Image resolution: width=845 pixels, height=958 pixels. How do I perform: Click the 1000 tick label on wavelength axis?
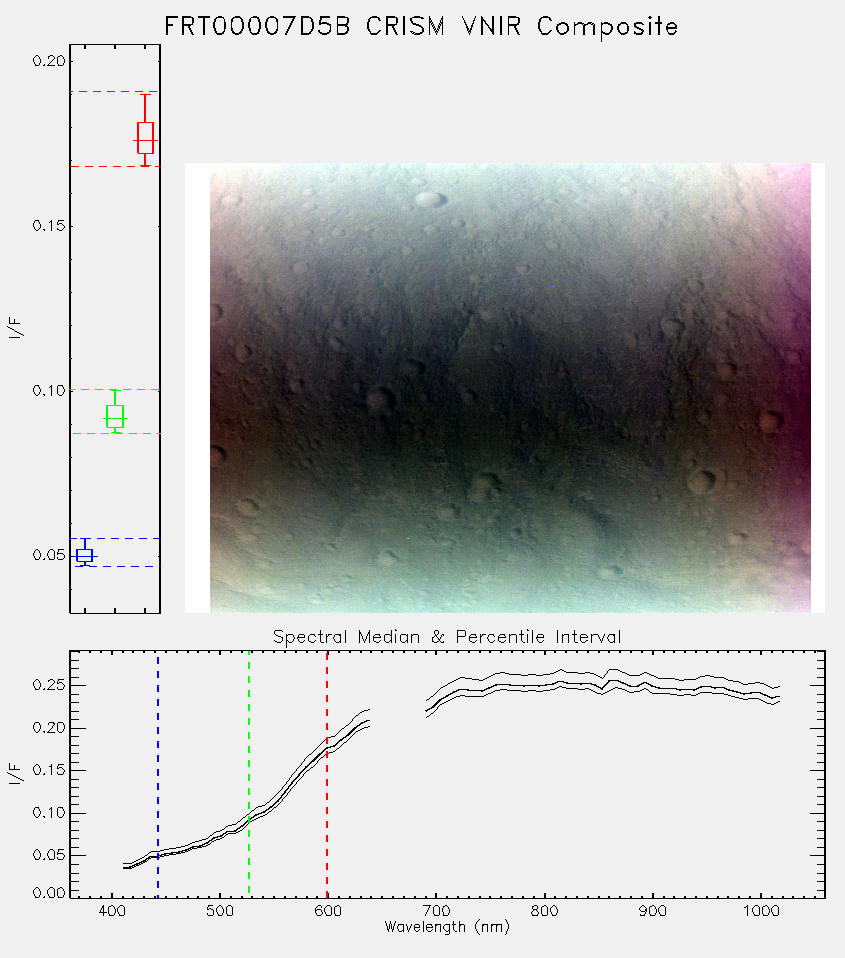point(761,911)
